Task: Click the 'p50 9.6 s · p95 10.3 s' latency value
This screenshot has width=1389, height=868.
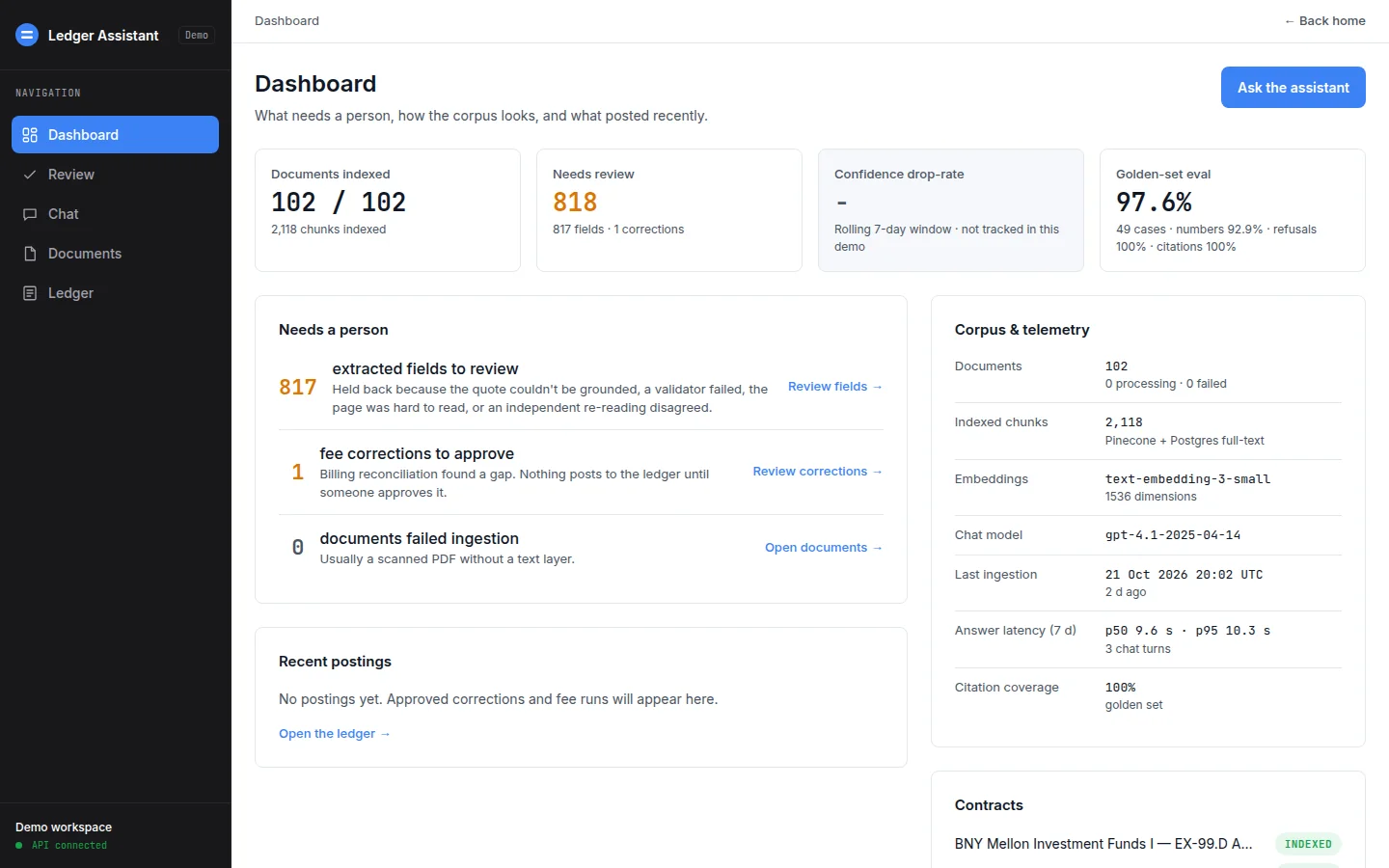Action: (1187, 631)
